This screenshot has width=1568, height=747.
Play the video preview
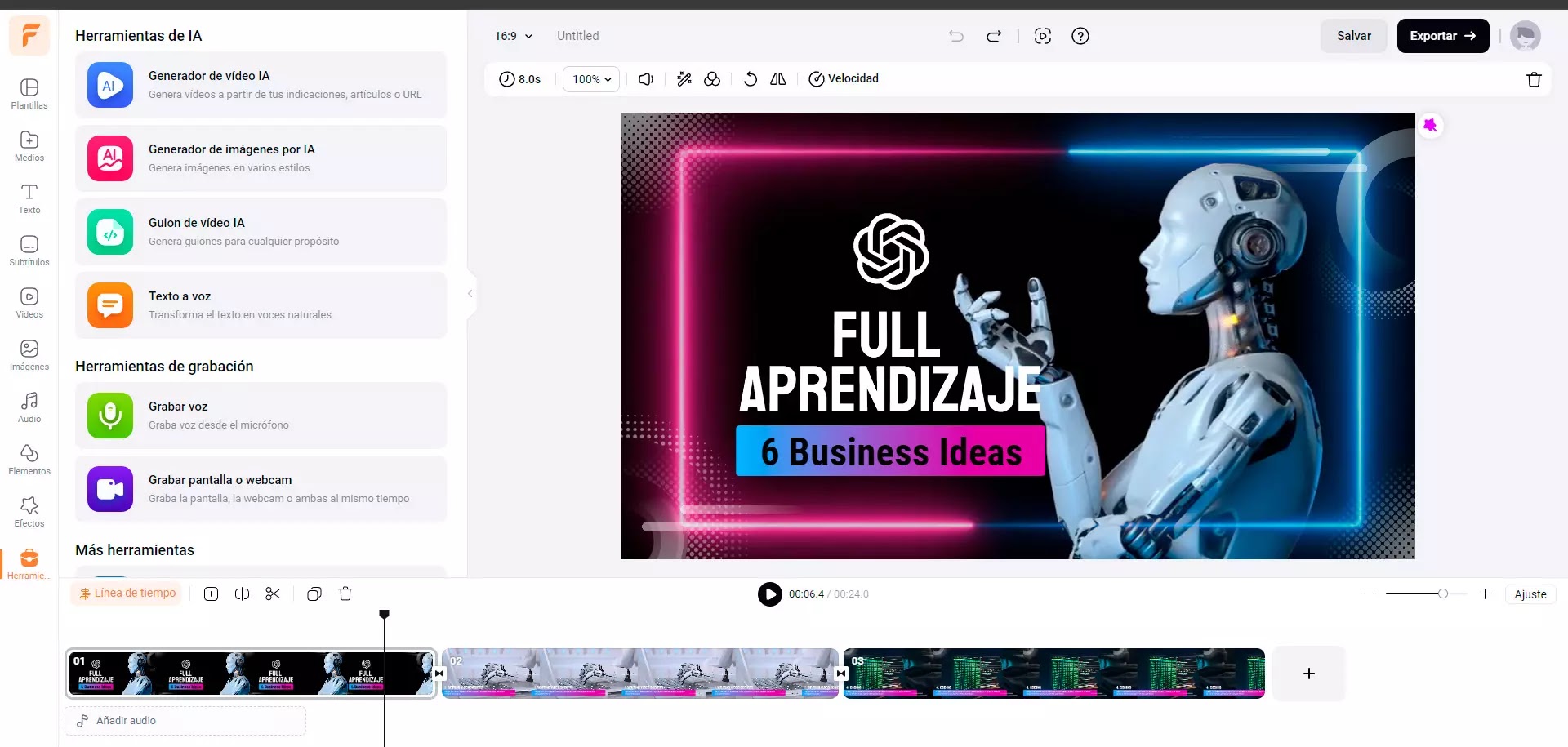click(770, 594)
